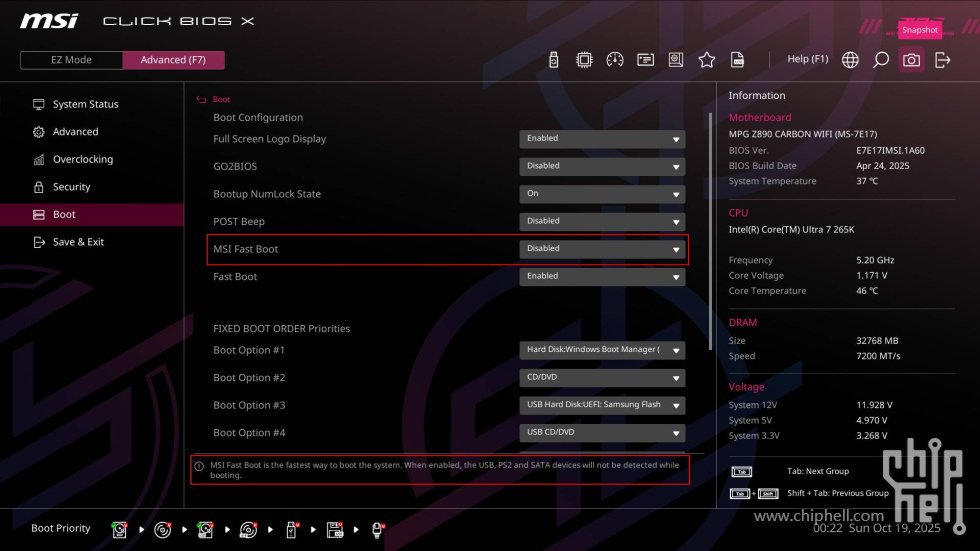
Task: Click the USB flash drive icon in toolbar
Action: click(x=554, y=60)
